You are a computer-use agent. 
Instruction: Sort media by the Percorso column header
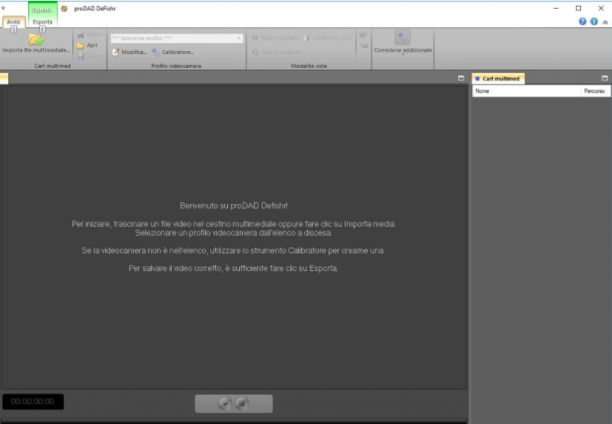point(595,91)
